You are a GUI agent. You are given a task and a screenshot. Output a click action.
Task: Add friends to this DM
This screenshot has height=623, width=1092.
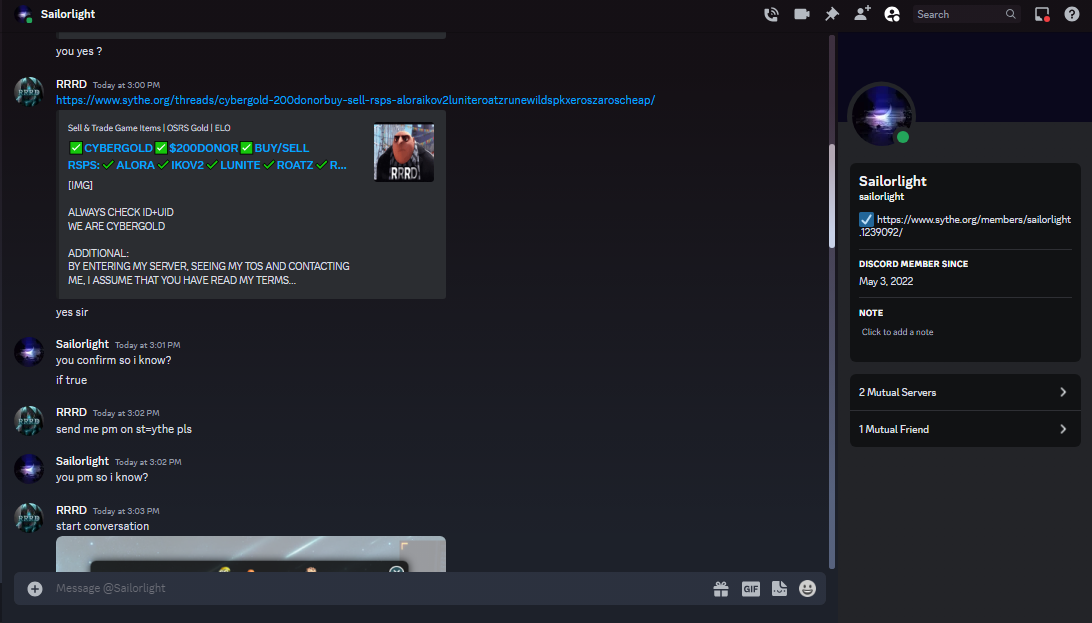click(862, 14)
